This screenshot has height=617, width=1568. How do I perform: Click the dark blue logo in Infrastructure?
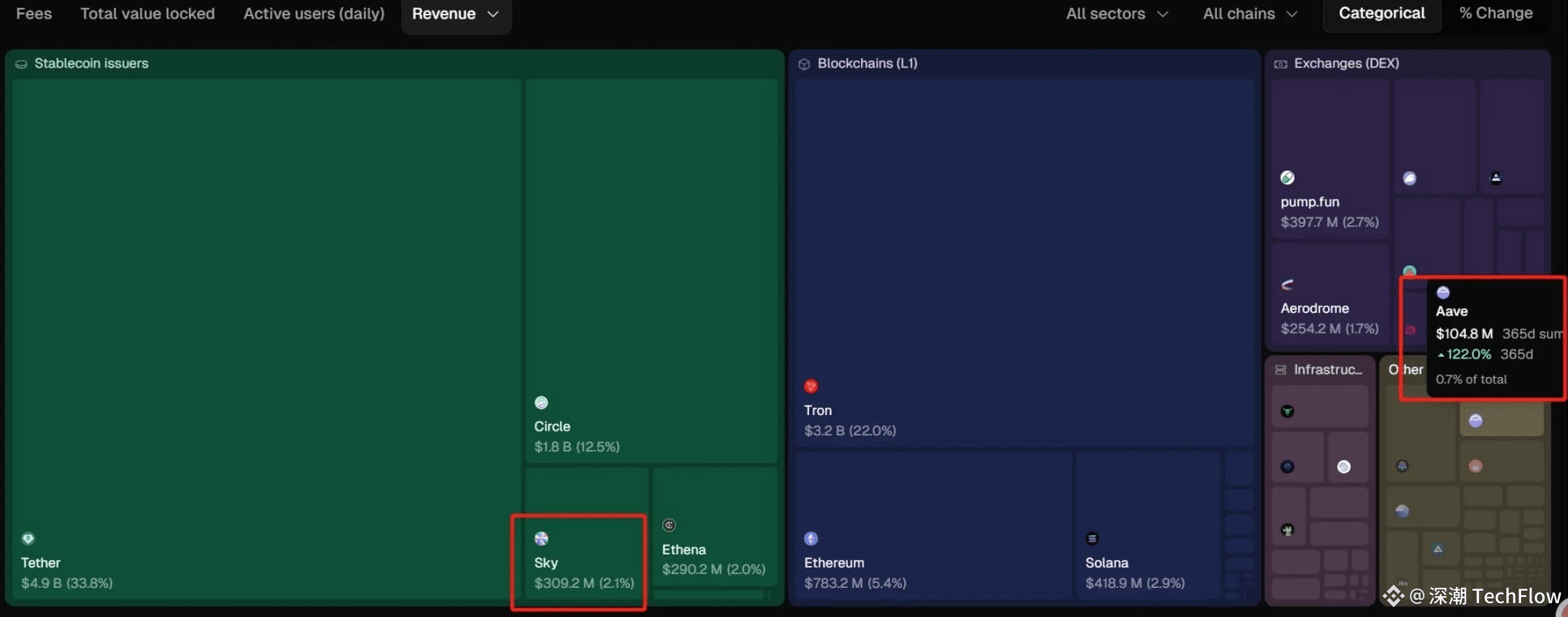pos(1287,467)
